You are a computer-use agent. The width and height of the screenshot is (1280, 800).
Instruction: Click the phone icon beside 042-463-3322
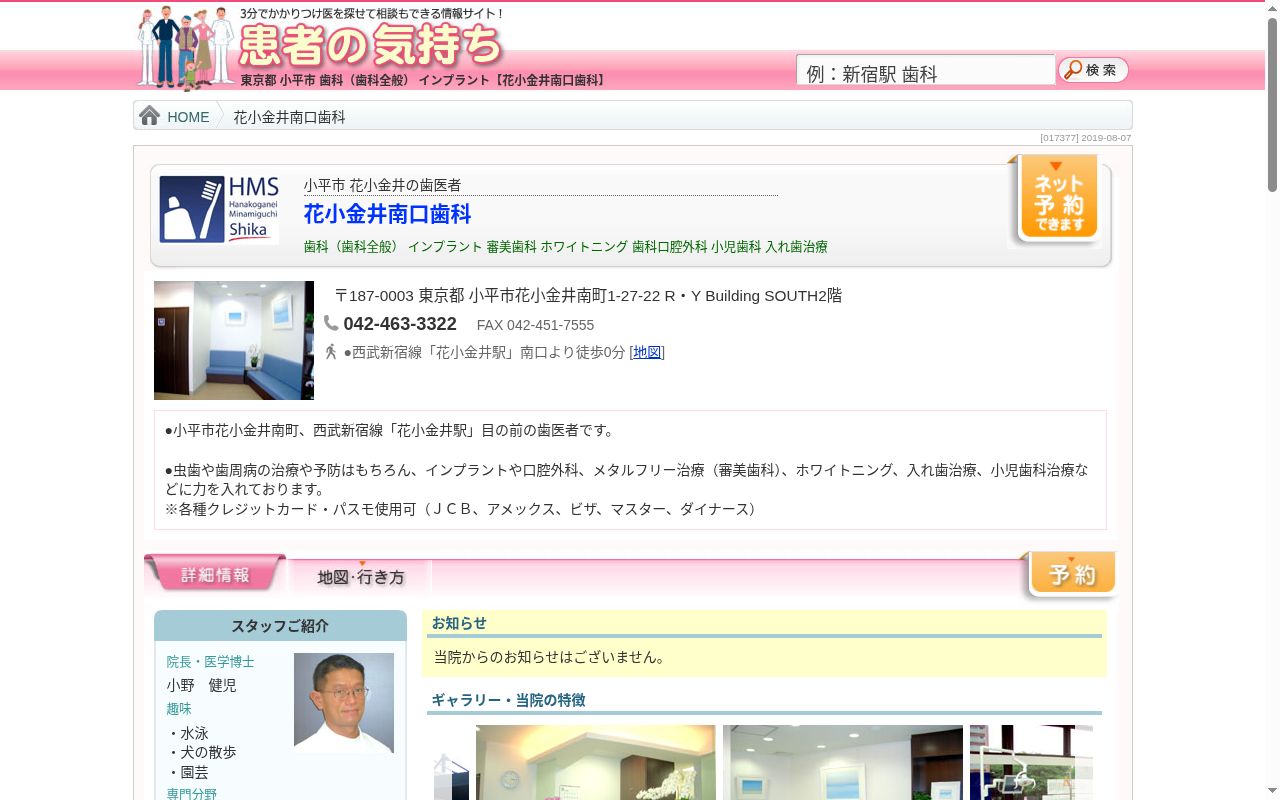(x=331, y=323)
